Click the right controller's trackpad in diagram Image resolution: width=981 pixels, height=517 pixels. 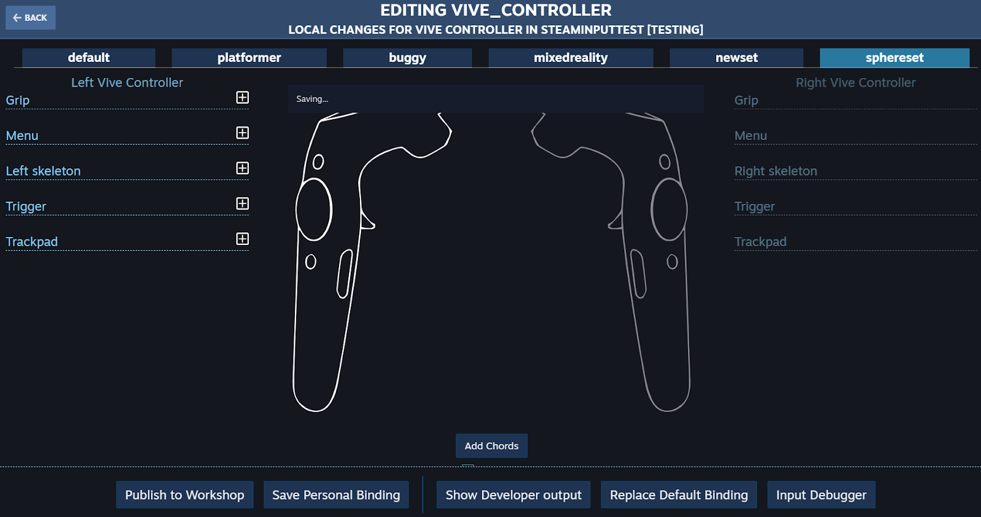point(669,210)
